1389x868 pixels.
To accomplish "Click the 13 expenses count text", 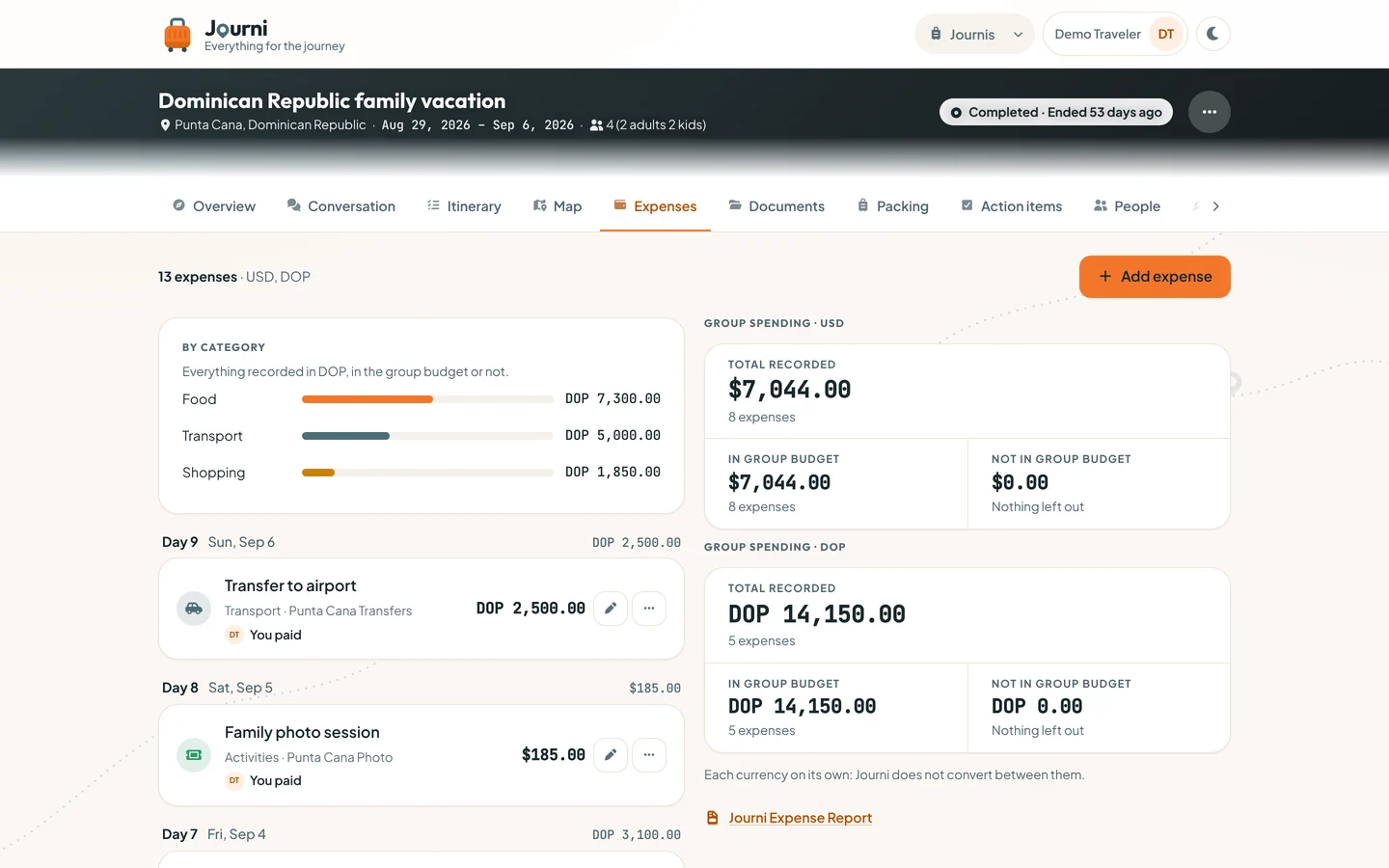I will pos(198,277).
